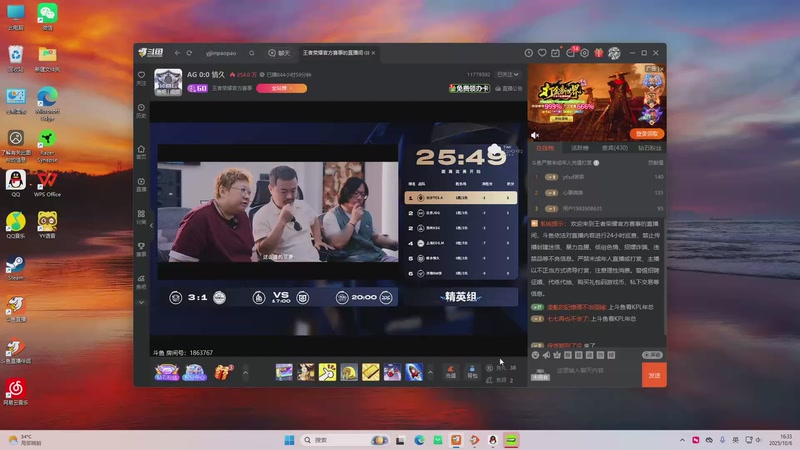Open 赛事 trophy section in left sidebar
Viewport: 800px width, 450px height.
141,249
